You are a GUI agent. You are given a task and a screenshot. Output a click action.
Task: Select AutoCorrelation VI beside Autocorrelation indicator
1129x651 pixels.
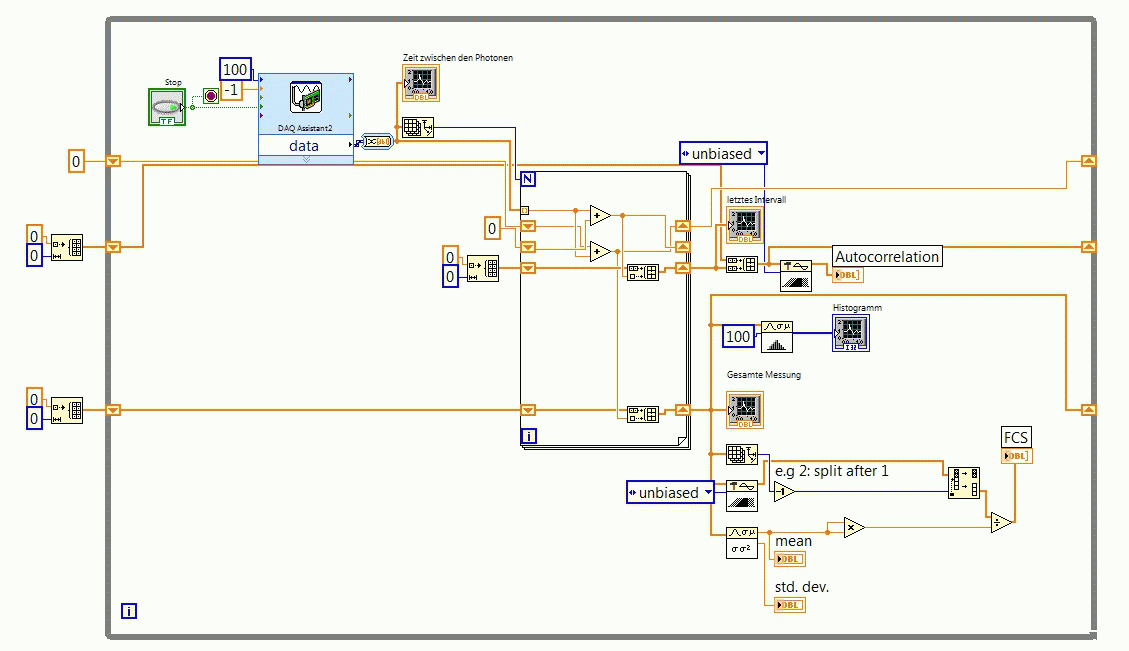tap(796, 276)
